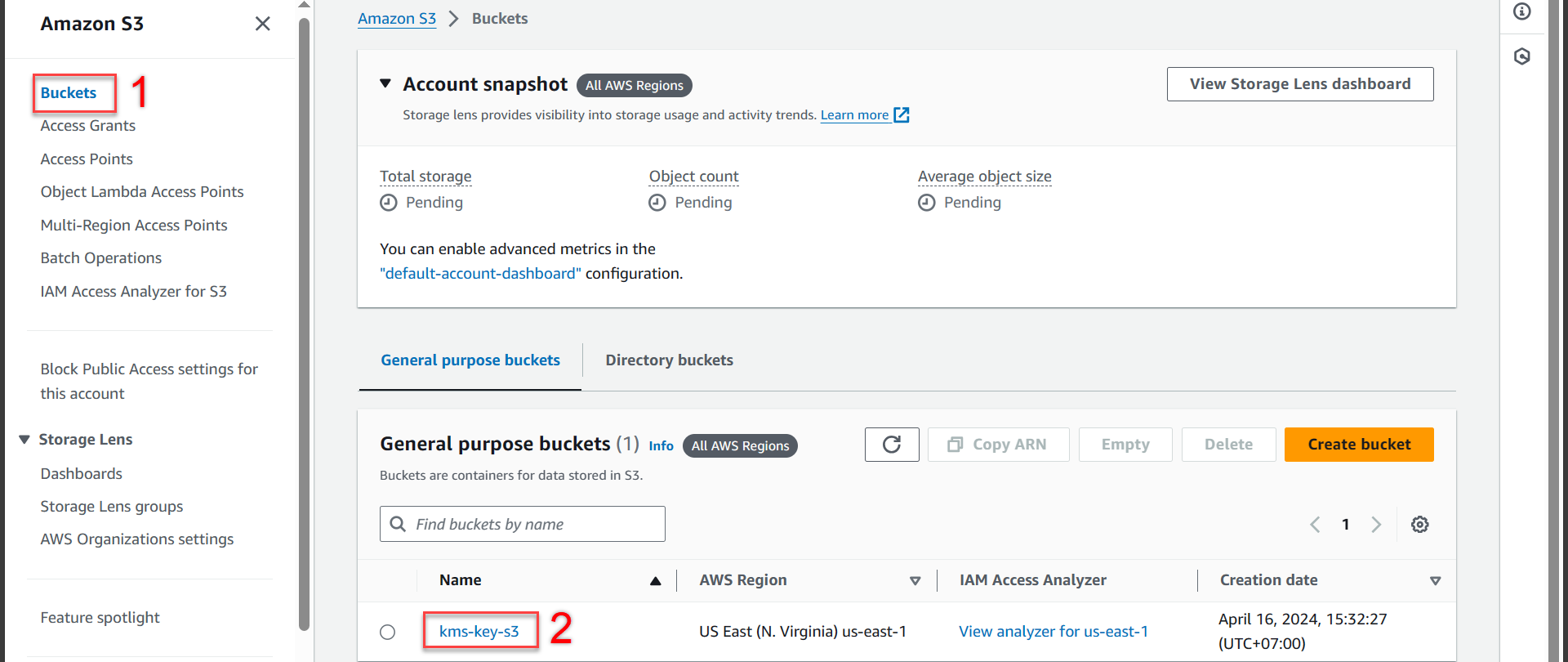This screenshot has width=1568, height=662.
Task: Close the Amazon S3 navigation panel
Action: pos(262,24)
